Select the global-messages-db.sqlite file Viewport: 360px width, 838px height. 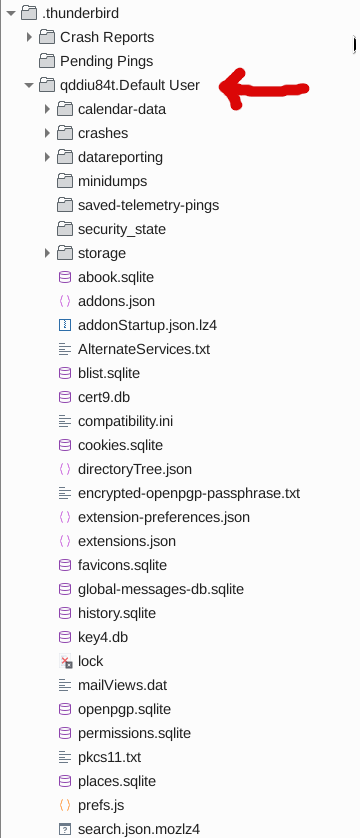[x=161, y=589]
